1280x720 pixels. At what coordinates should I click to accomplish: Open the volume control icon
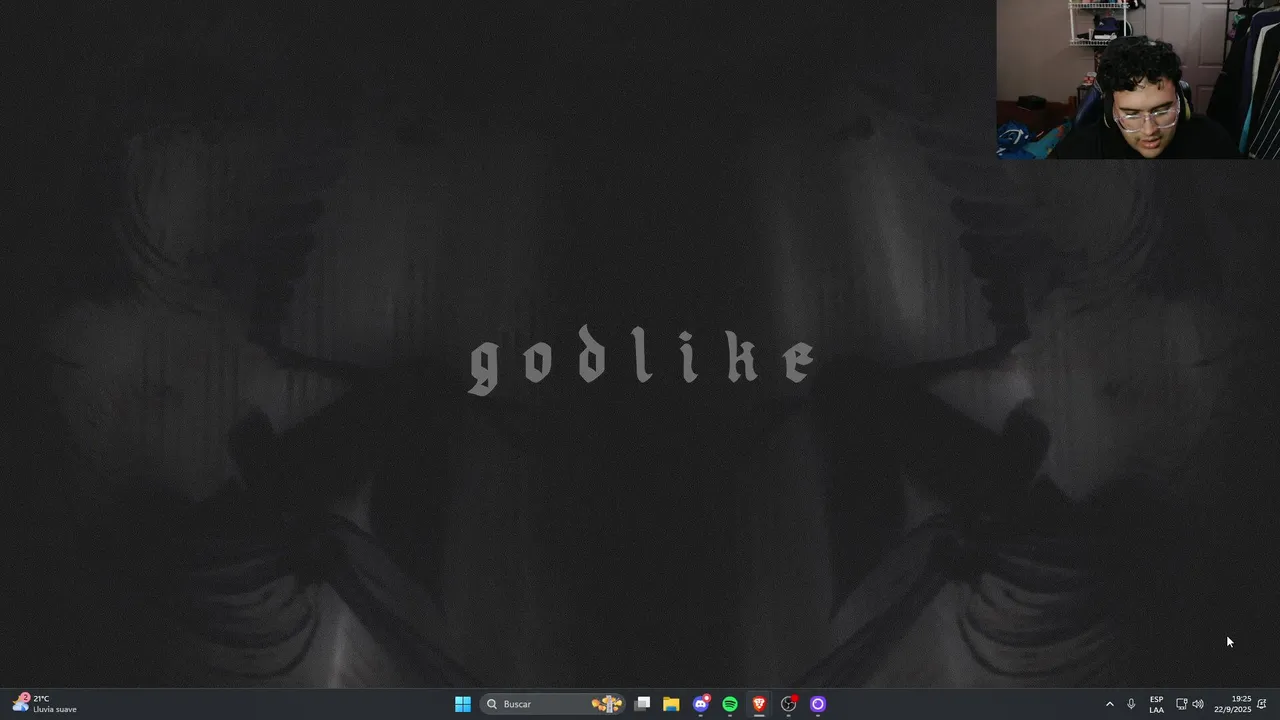coord(1198,704)
